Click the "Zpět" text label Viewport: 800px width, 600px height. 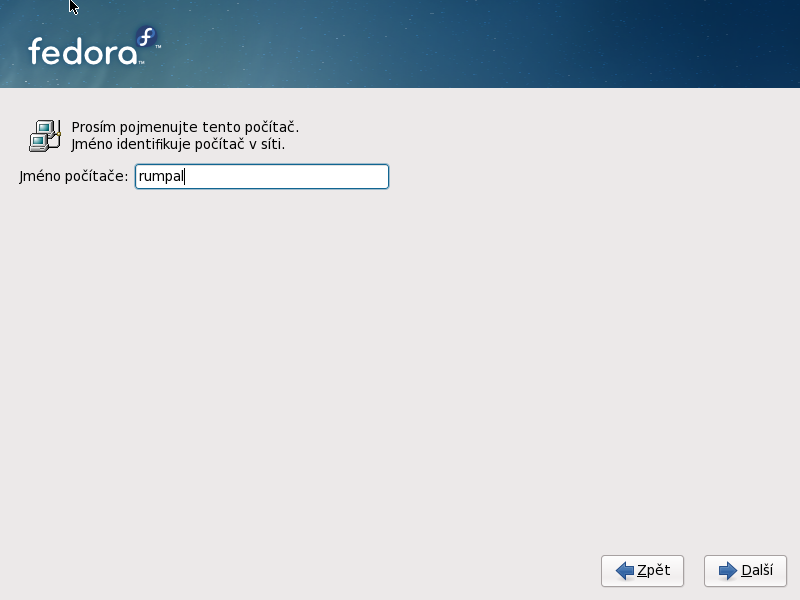click(653, 571)
